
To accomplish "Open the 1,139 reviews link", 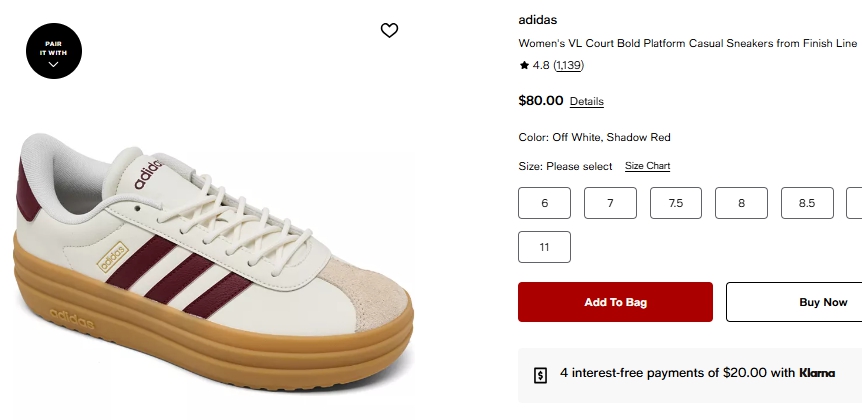I will pyautogui.click(x=569, y=66).
